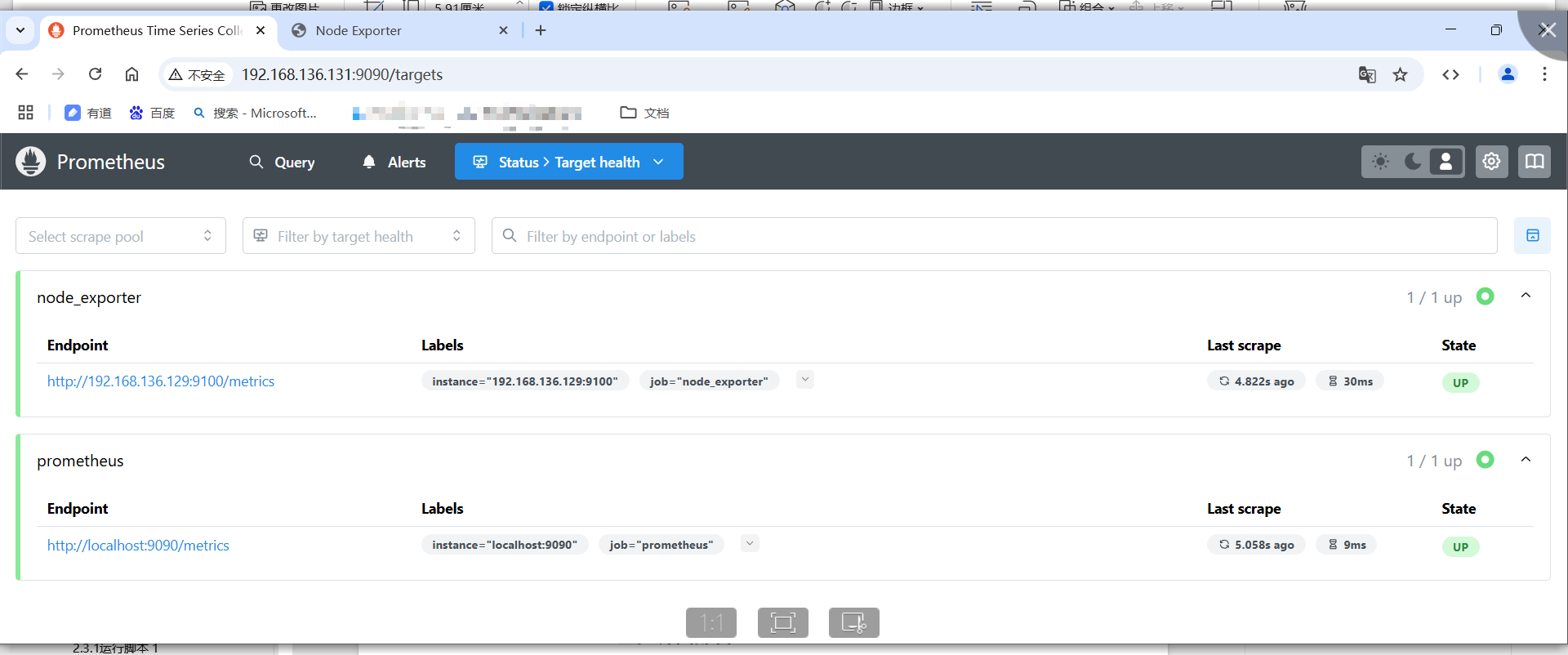
Task: Click screen capture viewer button
Action: coord(854,622)
